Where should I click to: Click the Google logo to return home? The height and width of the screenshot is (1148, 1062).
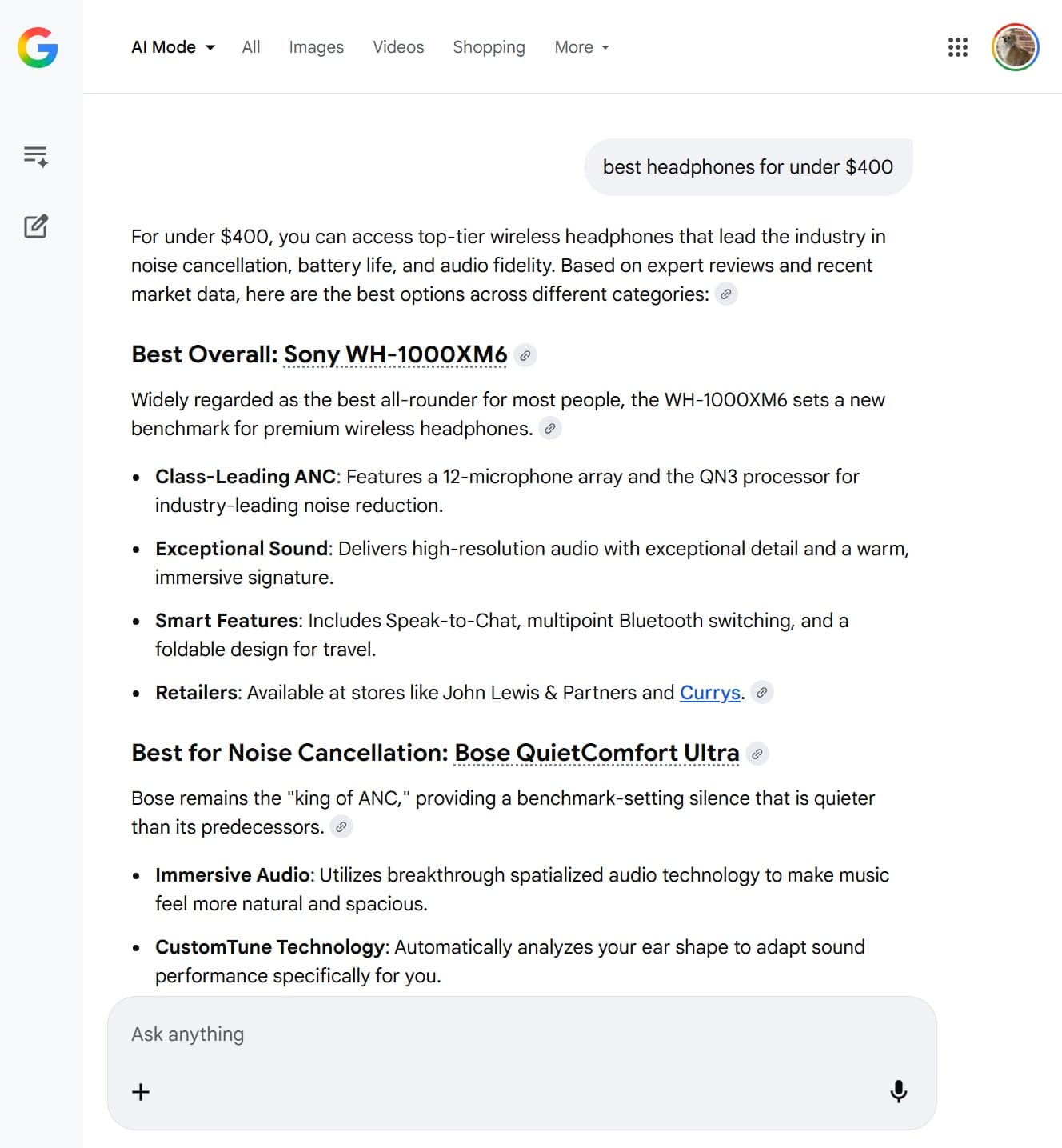click(36, 48)
